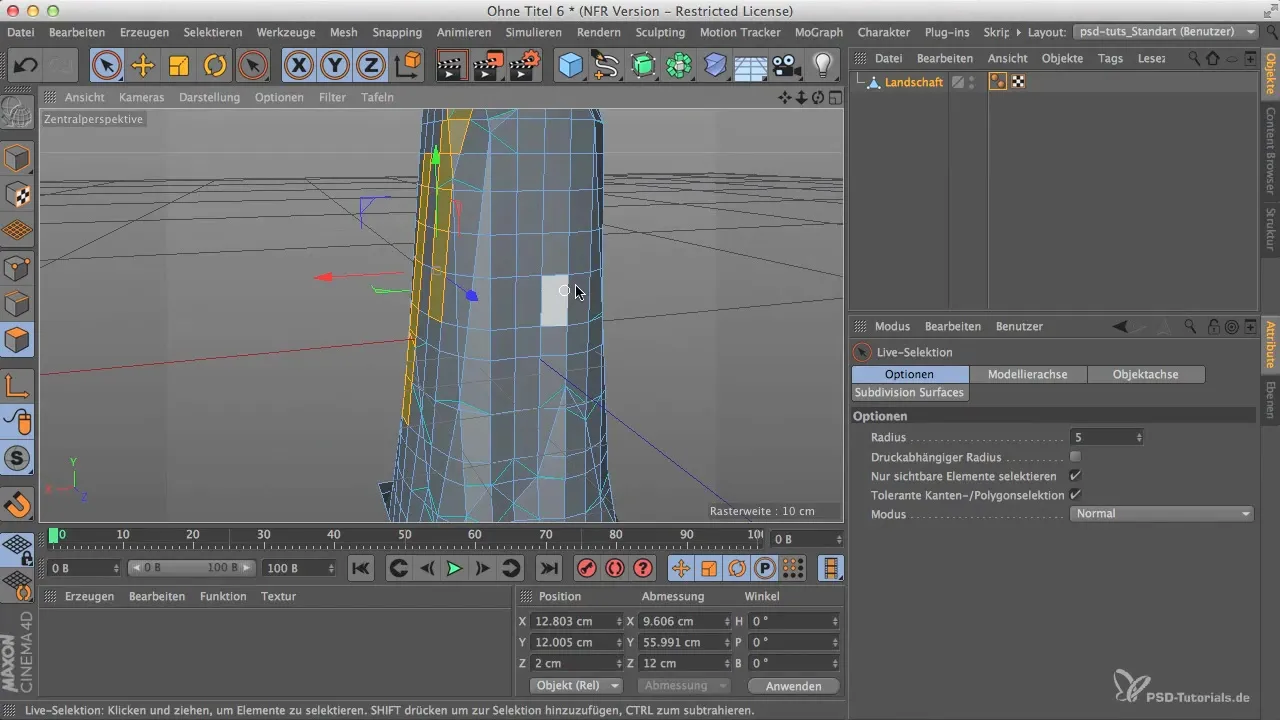Play the animation forward
Screen dimensions: 1280x720
[x=454, y=568]
